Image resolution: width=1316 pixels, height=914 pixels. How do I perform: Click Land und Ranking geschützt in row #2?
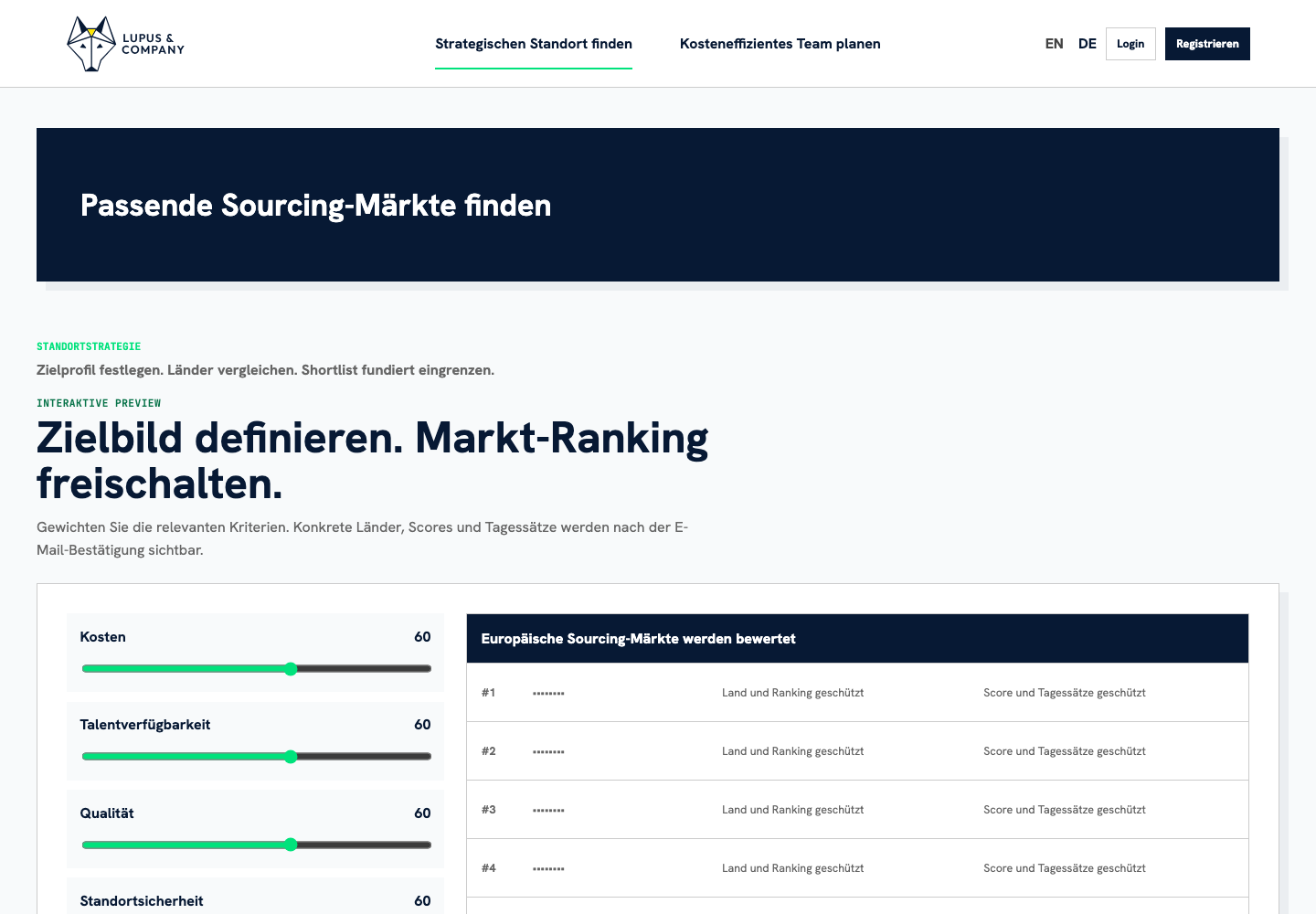coord(793,751)
